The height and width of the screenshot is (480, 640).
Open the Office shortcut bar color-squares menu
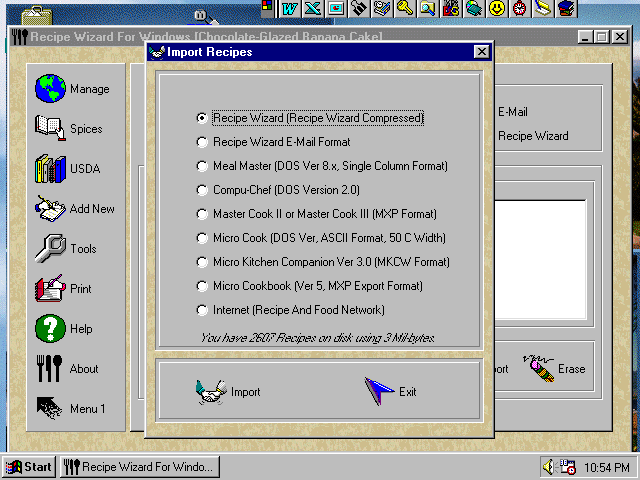(x=267, y=7)
